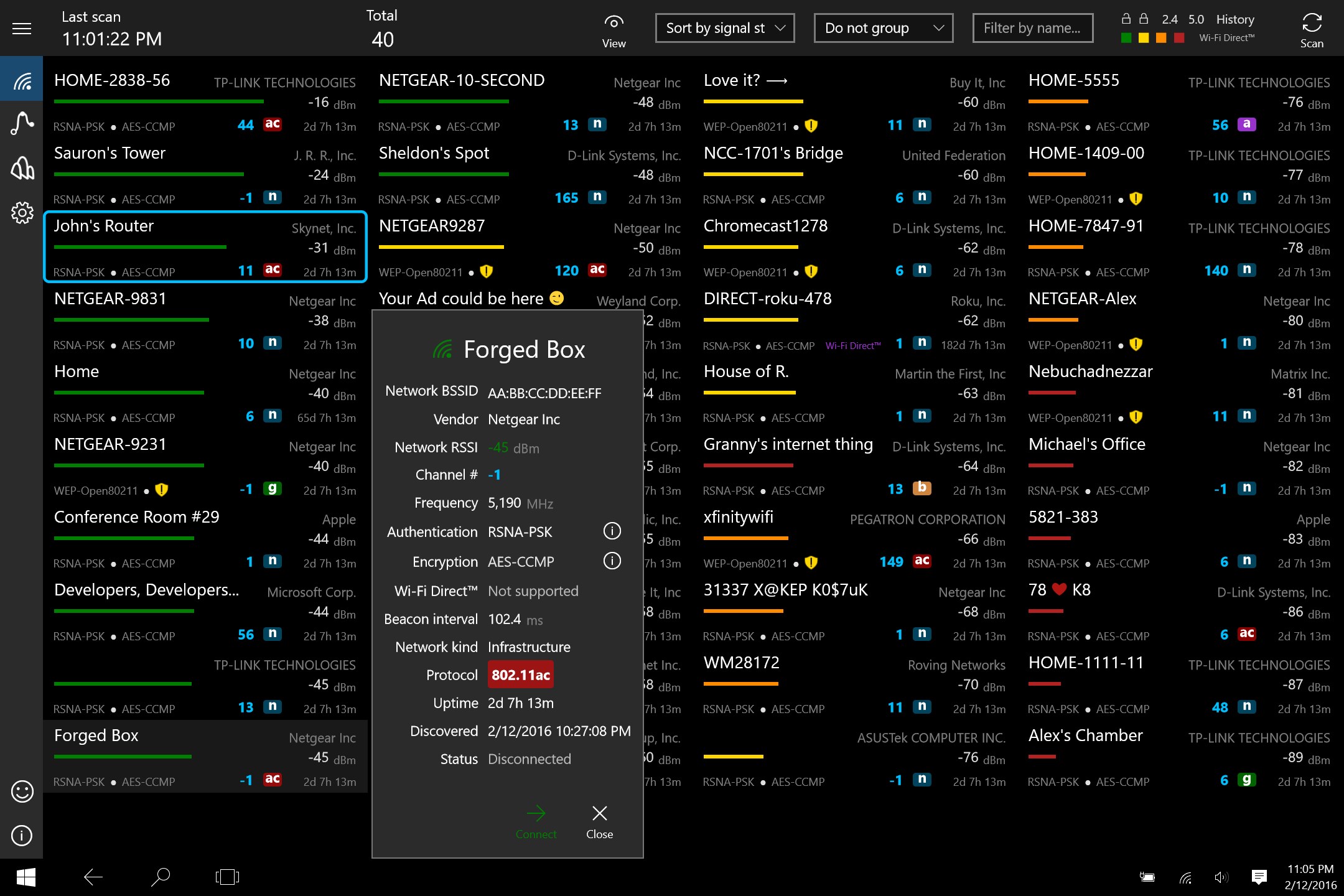Viewport: 1344px width, 896px height.
Task: Open the settings gear in sidebar
Action: [22, 213]
